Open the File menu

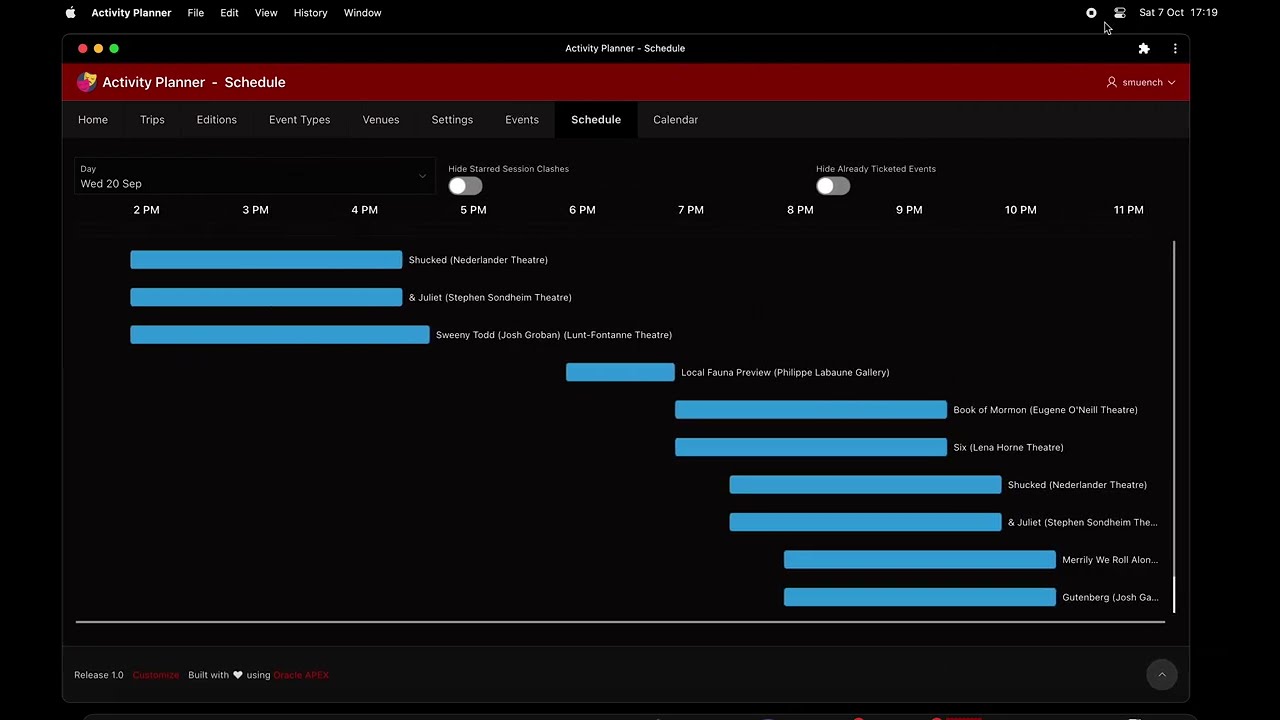pyautogui.click(x=196, y=13)
